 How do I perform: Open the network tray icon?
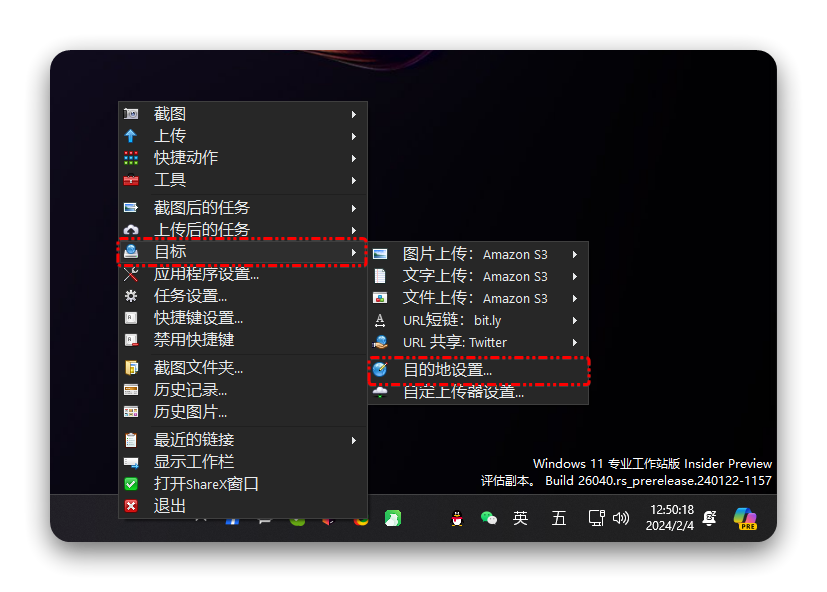(x=597, y=518)
